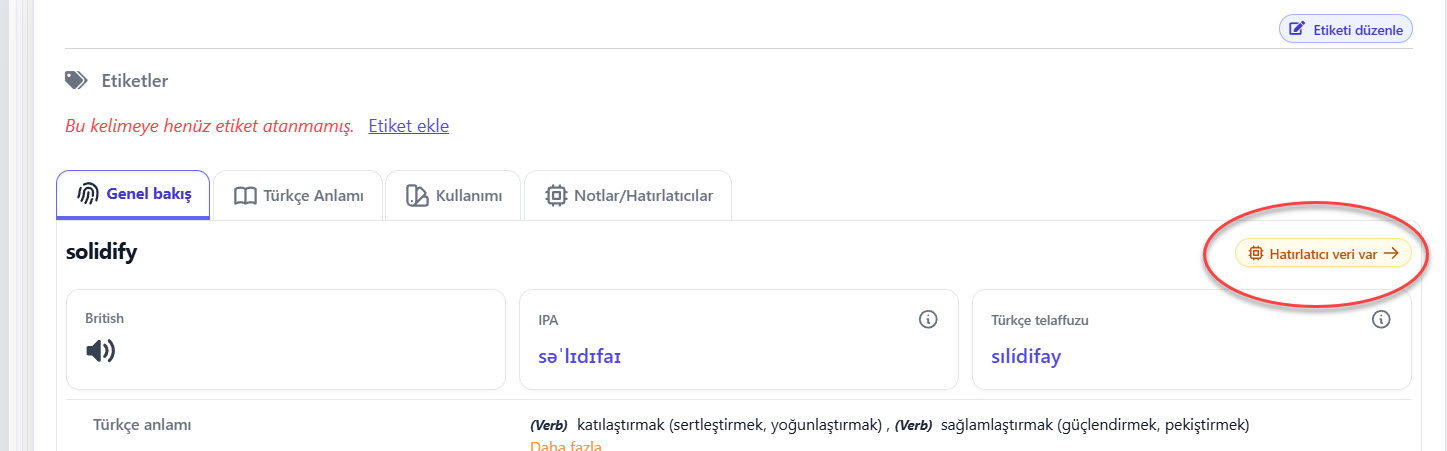Click the Türkçe anlamı row label

[142, 424]
